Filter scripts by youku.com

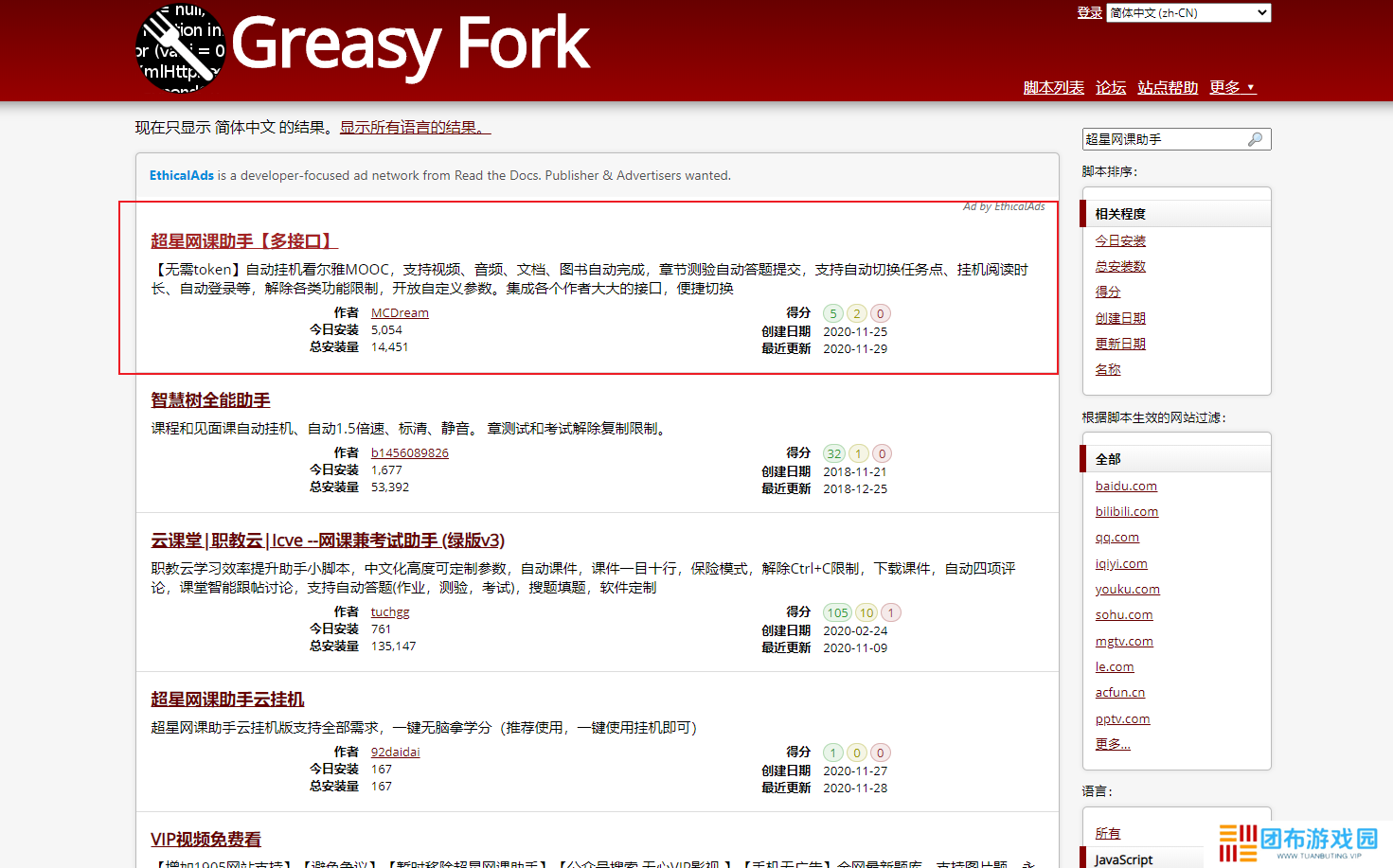coord(1128,589)
